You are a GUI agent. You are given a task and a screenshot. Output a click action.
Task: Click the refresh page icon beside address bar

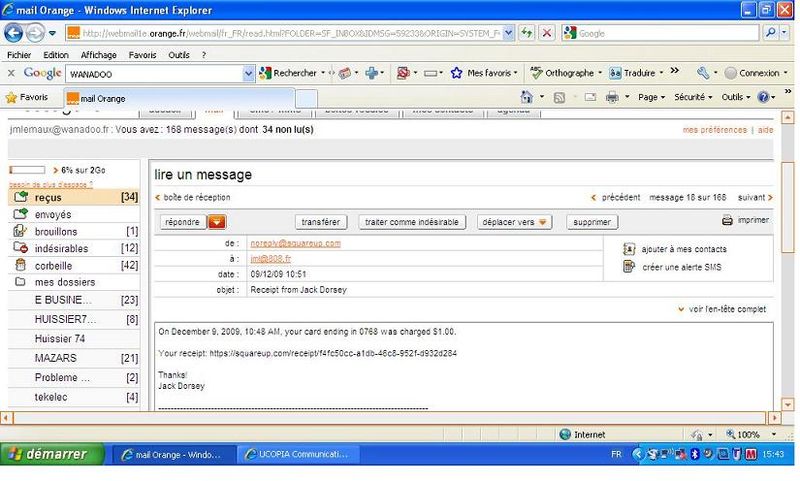[x=527, y=33]
